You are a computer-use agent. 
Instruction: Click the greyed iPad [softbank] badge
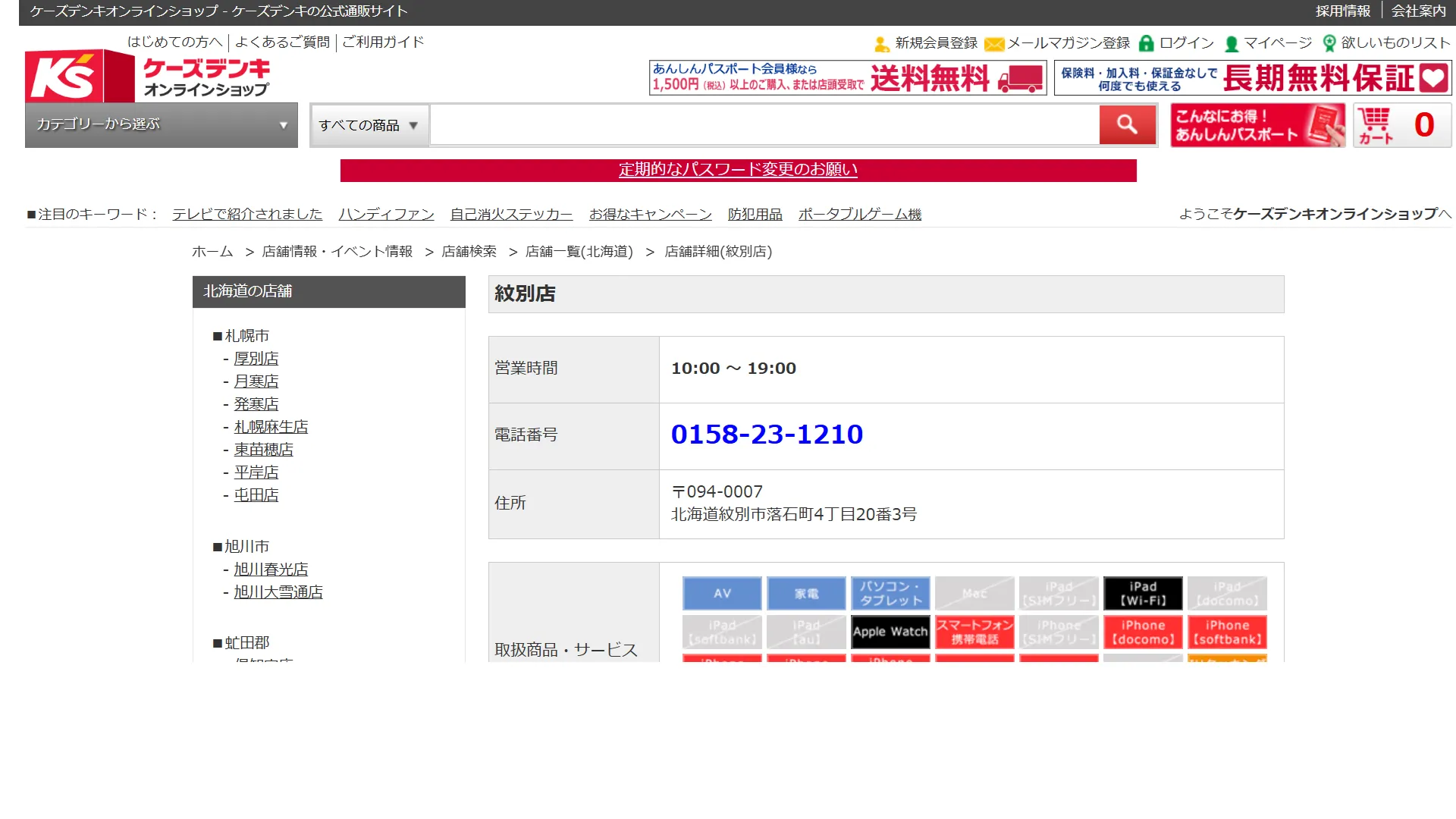[722, 632]
